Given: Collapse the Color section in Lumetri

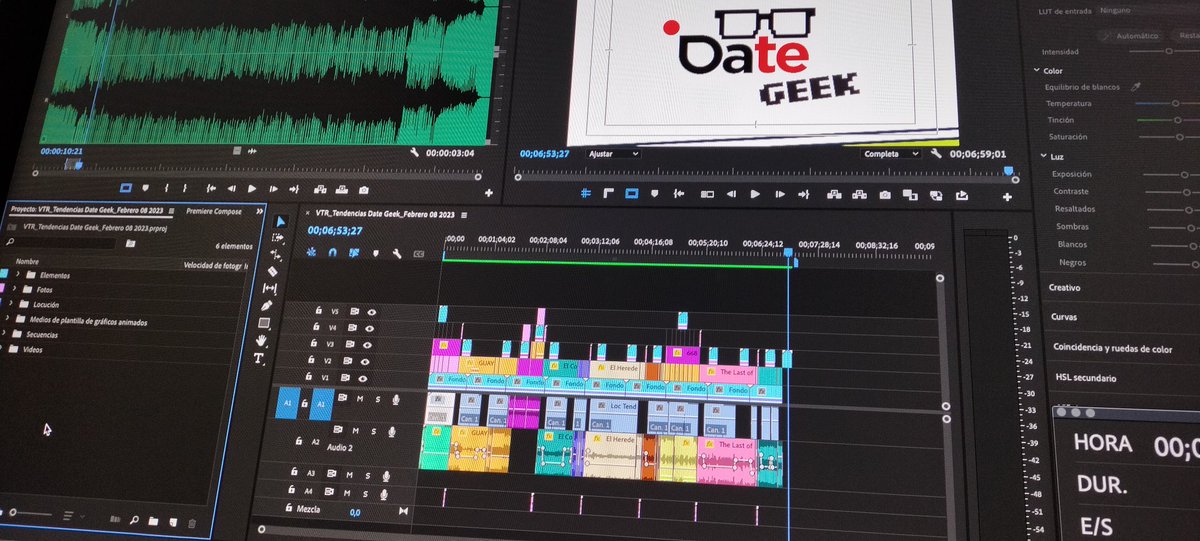Looking at the screenshot, I should click(1035, 71).
